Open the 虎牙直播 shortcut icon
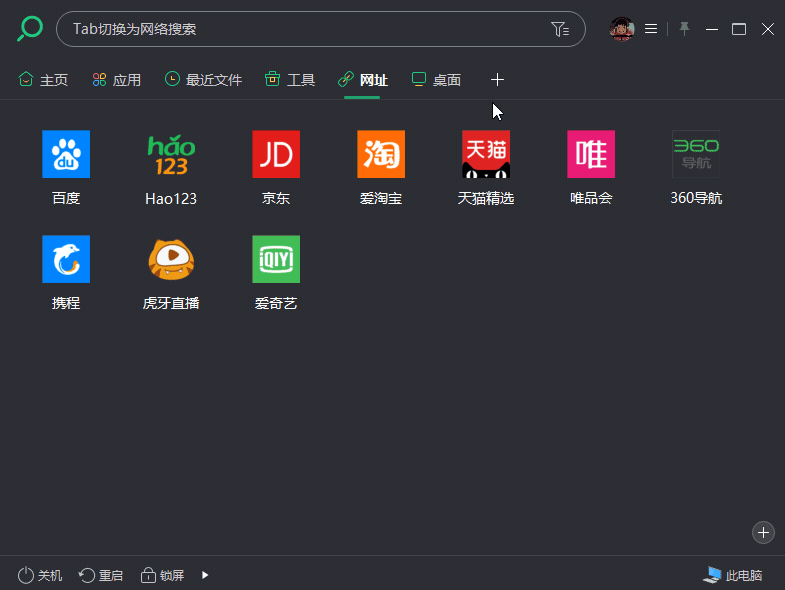 pyautogui.click(x=171, y=259)
